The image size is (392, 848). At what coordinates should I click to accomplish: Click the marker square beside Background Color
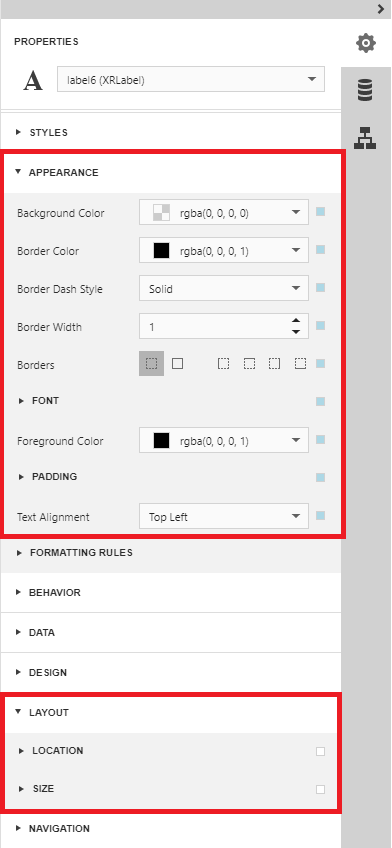321,211
